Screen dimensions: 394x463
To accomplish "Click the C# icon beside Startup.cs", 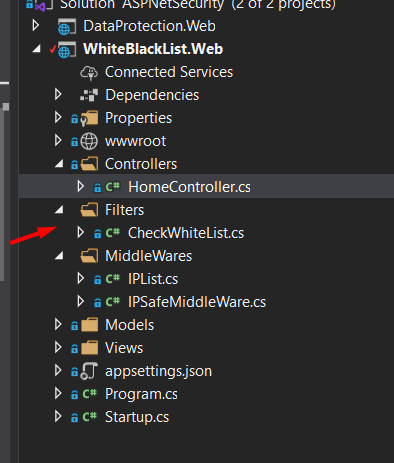I will coord(89,417).
